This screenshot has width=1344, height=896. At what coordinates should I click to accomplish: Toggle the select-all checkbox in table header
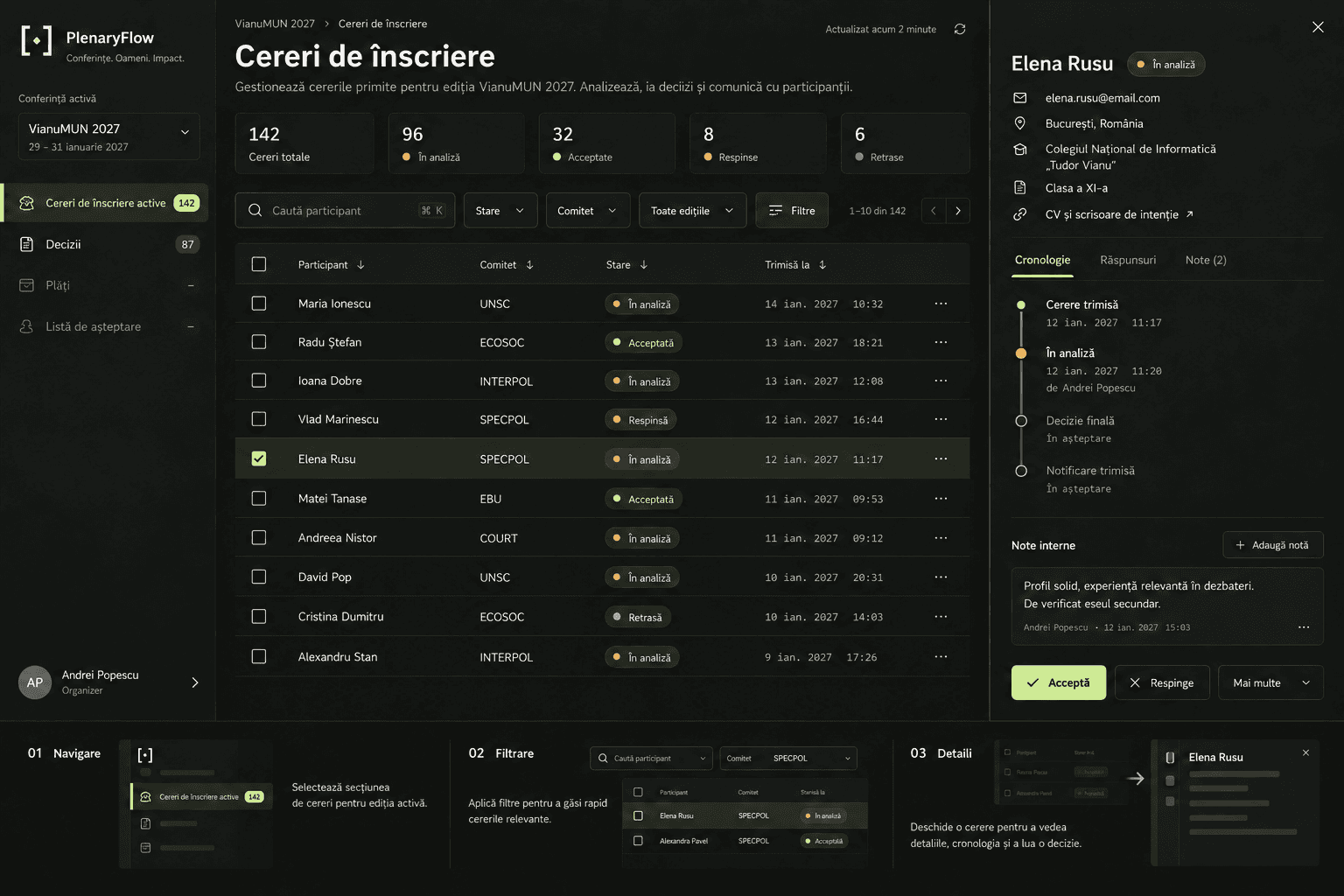coord(259,264)
